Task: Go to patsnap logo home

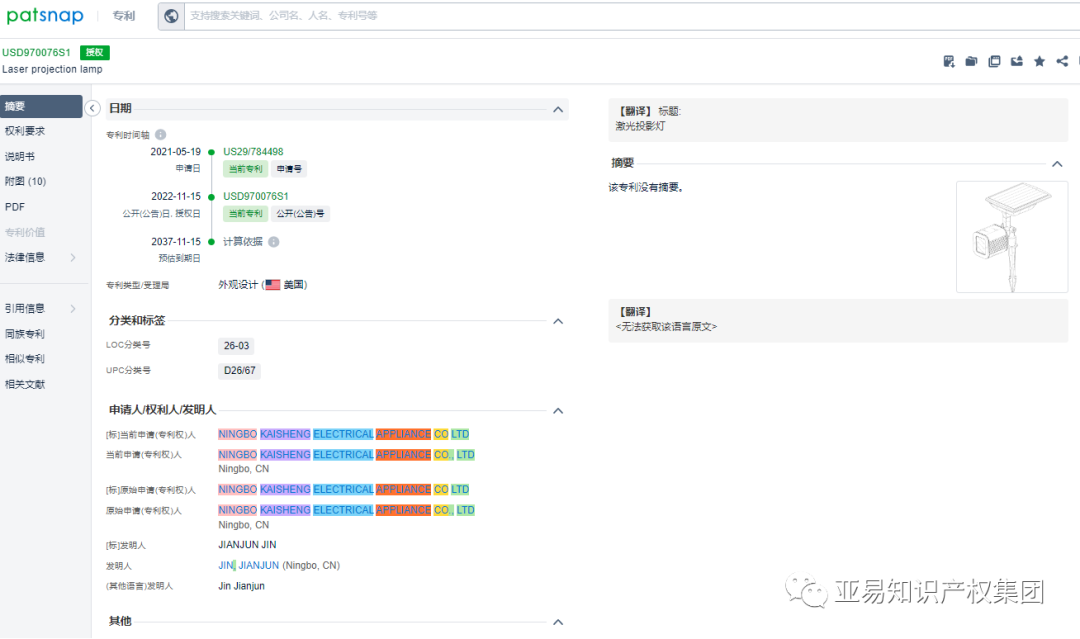Action: pyautogui.click(x=45, y=16)
